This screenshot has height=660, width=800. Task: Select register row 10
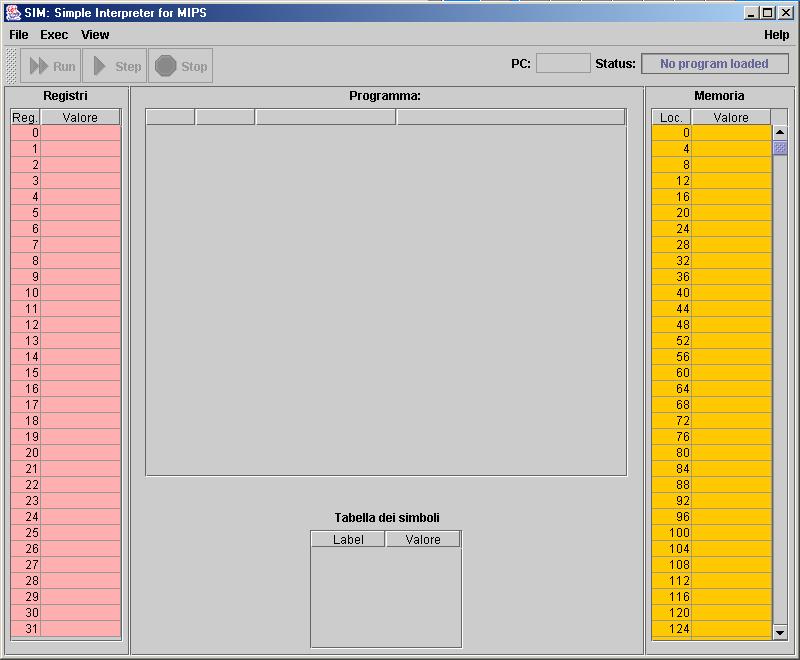point(65,293)
